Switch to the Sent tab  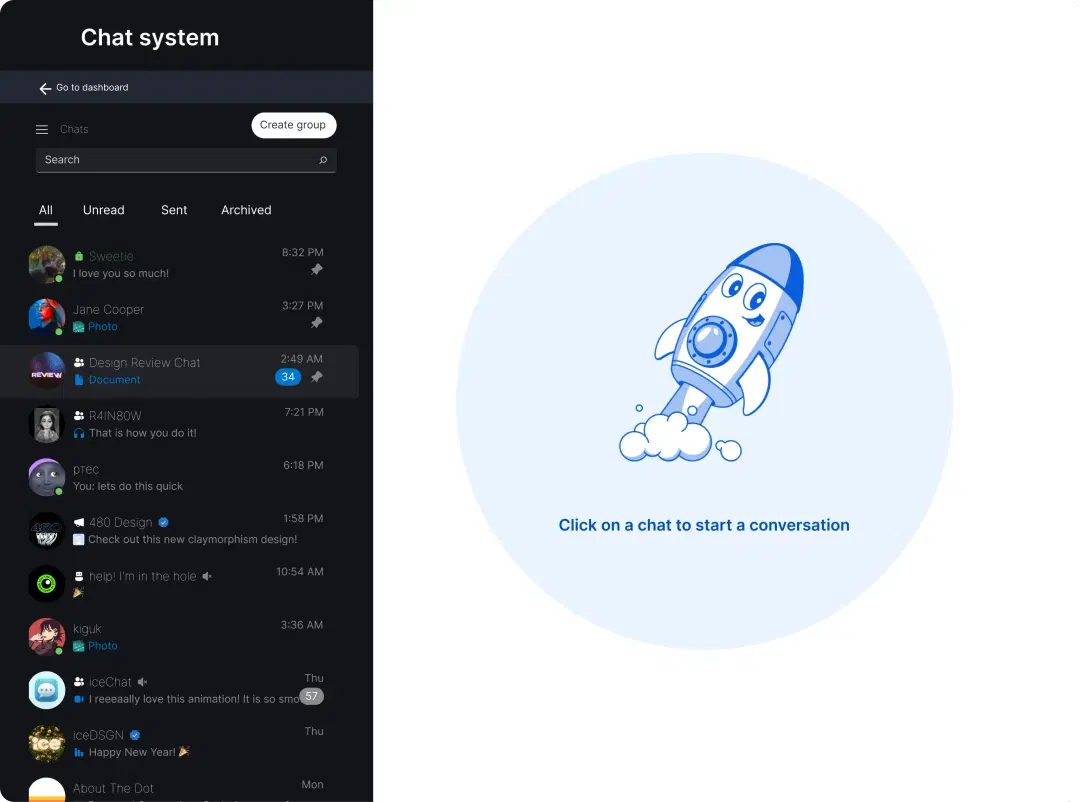click(174, 210)
